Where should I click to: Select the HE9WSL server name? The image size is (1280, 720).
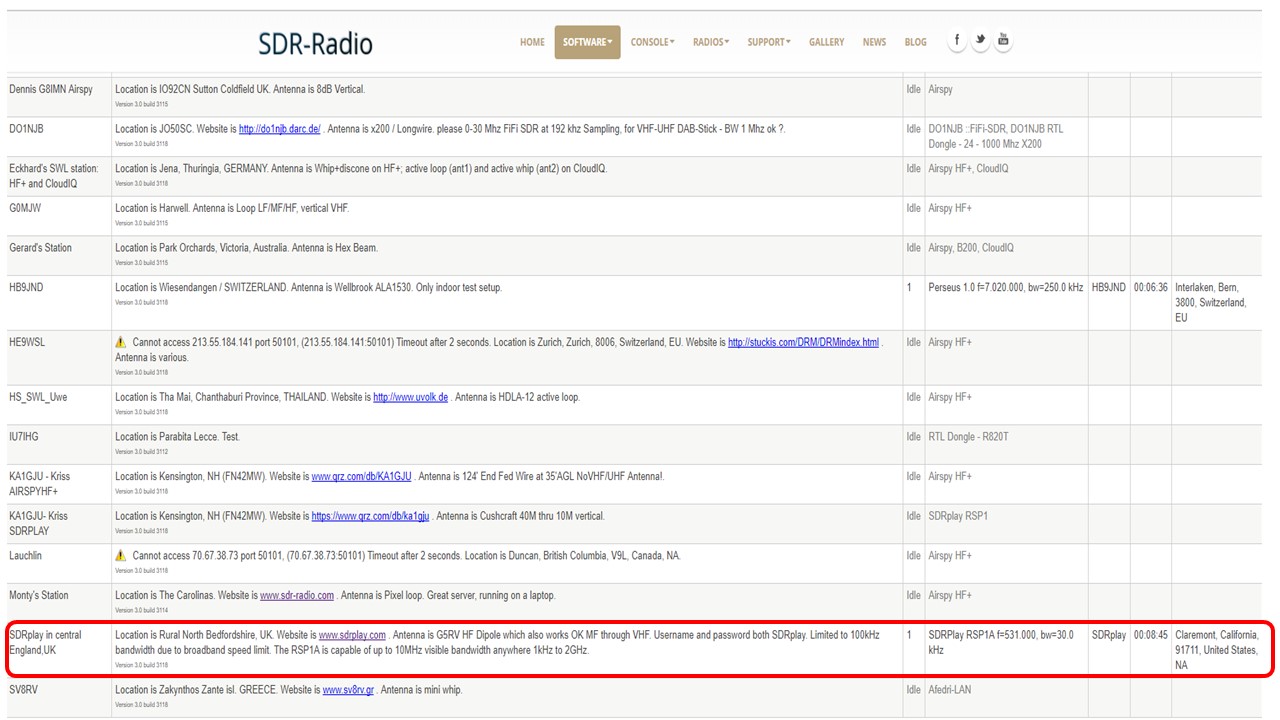[27, 342]
